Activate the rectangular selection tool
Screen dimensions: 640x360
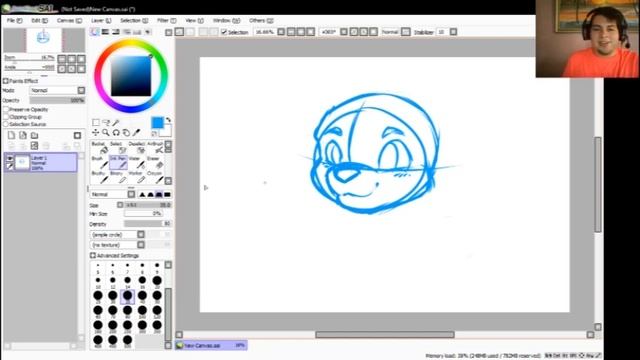[x=96, y=122]
